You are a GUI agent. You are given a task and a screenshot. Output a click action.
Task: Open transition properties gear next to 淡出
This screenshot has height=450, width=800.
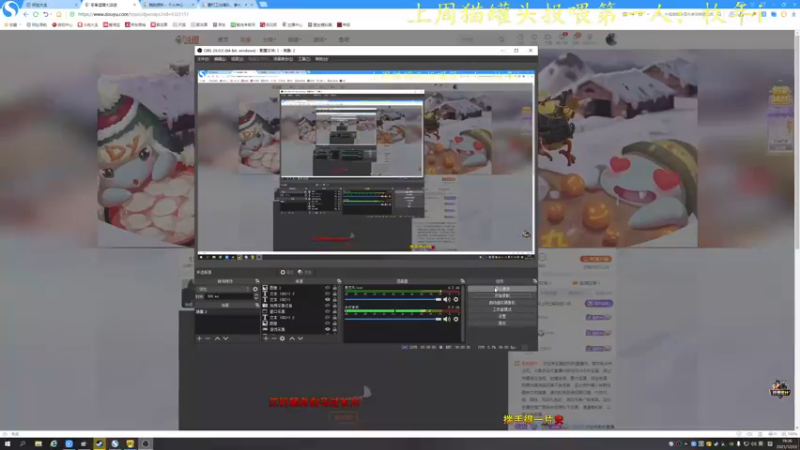click(255, 289)
